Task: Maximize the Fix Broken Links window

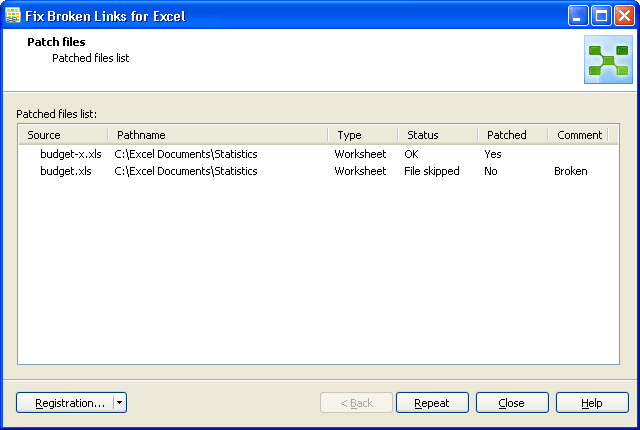Action: (x=601, y=16)
